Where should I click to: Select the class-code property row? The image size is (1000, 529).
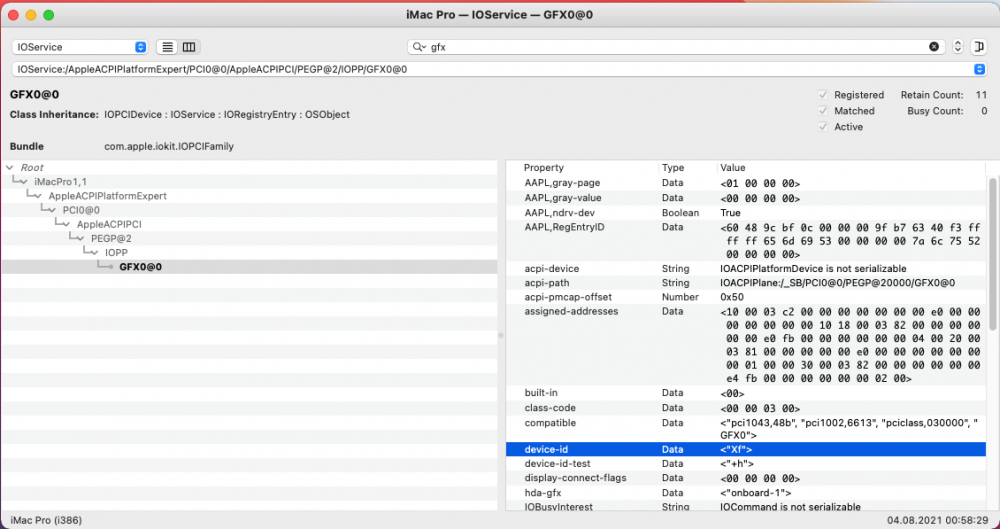point(746,408)
